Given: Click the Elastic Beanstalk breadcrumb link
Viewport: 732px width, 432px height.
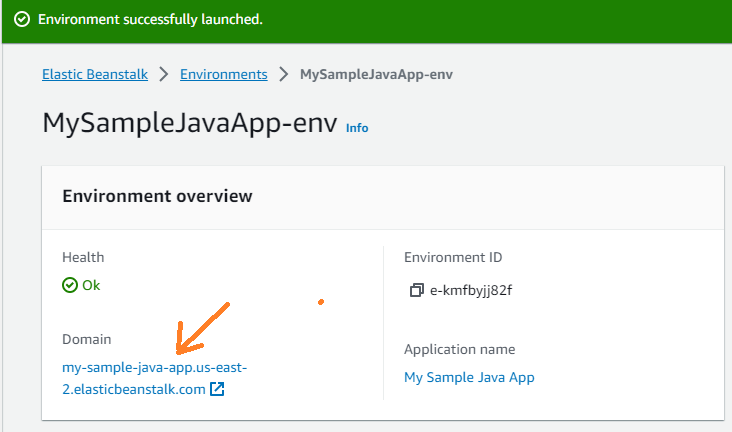Looking at the screenshot, I should 95,74.
